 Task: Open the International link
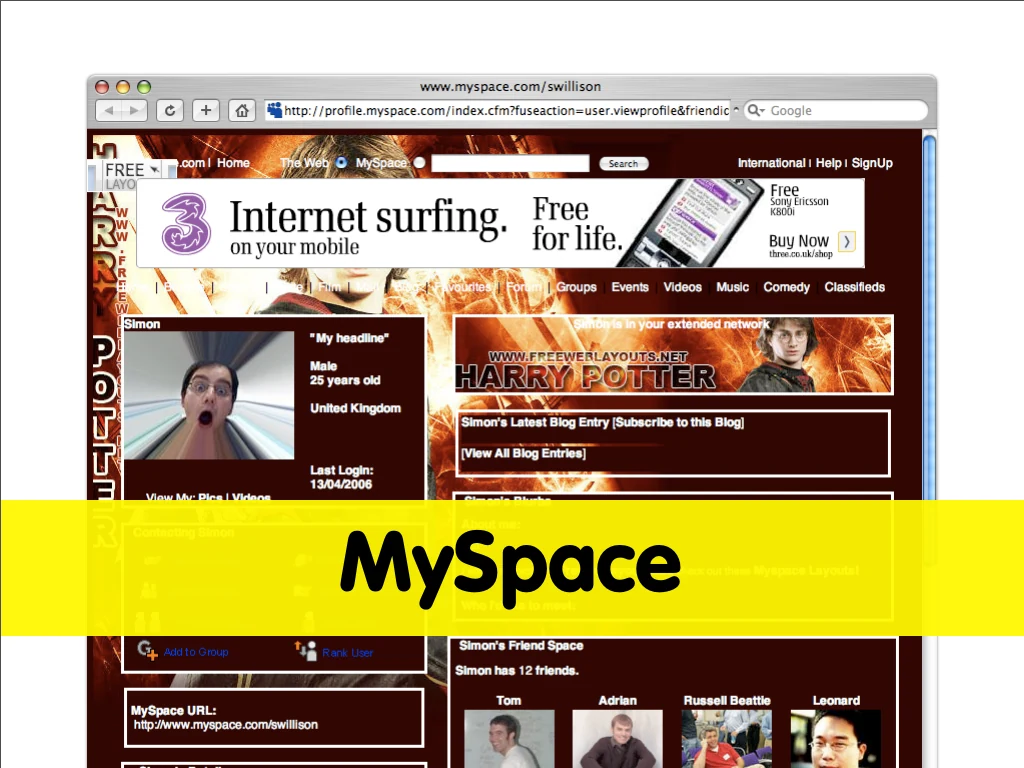771,163
